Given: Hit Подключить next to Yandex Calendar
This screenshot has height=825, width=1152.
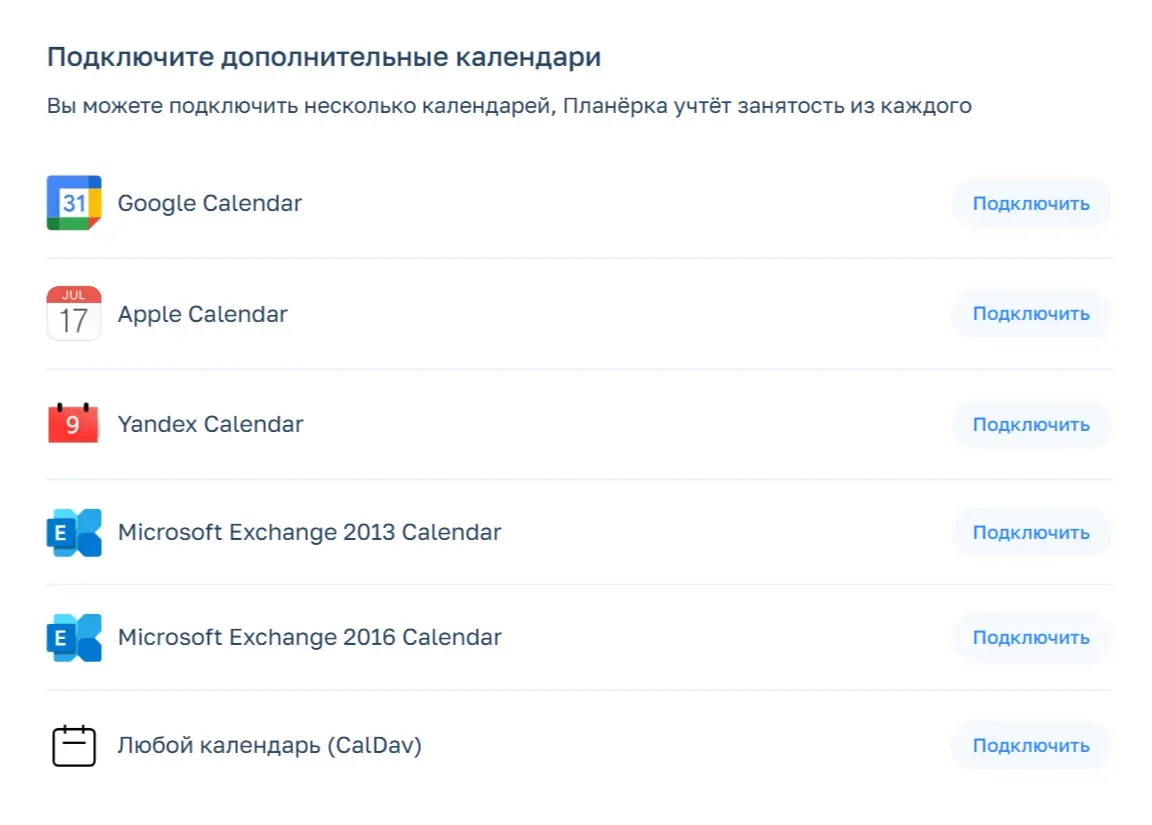Looking at the screenshot, I should [1031, 424].
